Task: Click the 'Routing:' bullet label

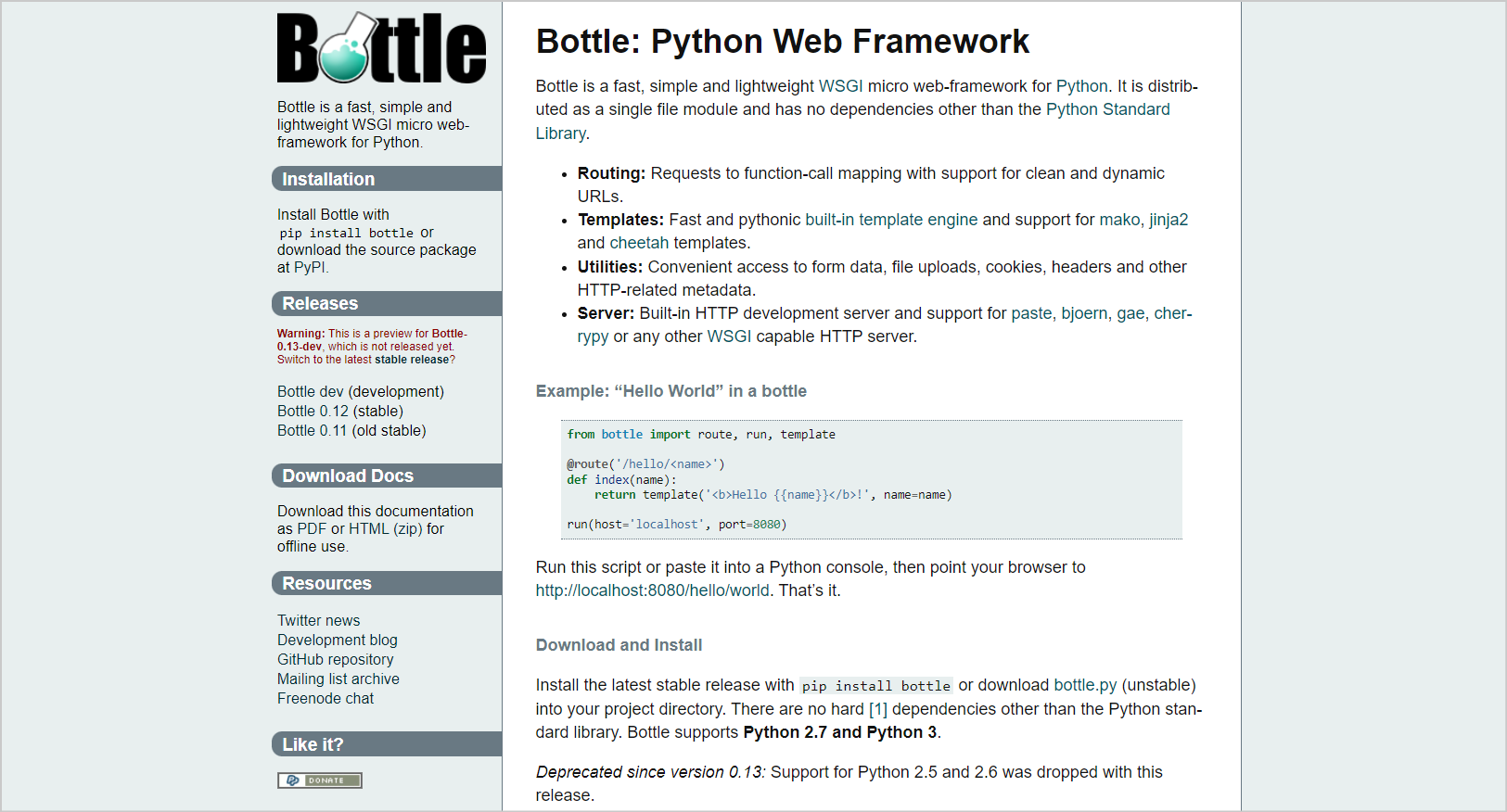Action: click(x=612, y=173)
